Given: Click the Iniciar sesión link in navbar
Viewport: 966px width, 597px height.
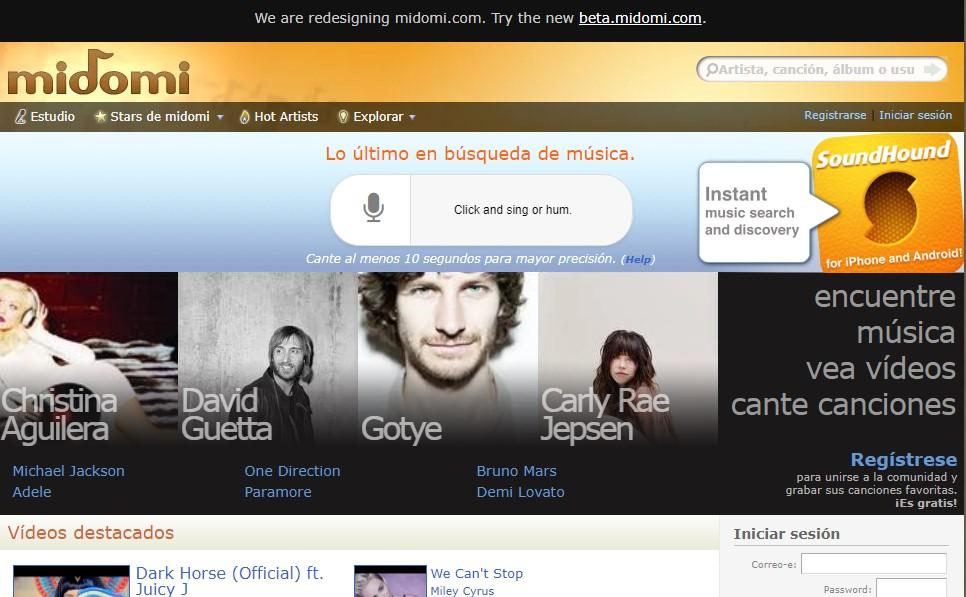Looking at the screenshot, I should coord(915,116).
